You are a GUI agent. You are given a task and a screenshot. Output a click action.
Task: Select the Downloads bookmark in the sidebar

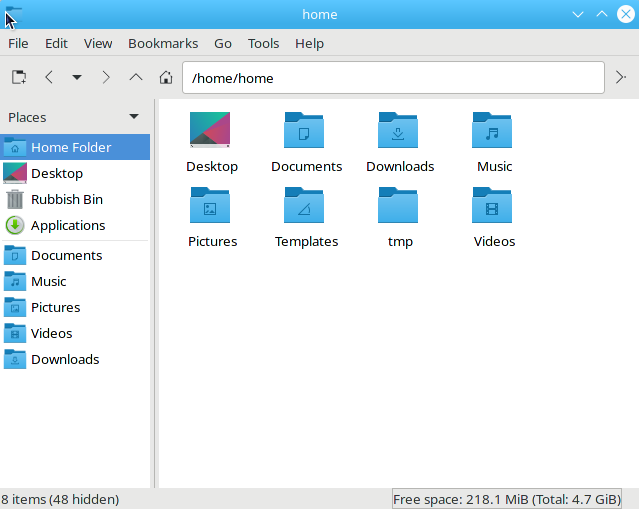coord(75,360)
